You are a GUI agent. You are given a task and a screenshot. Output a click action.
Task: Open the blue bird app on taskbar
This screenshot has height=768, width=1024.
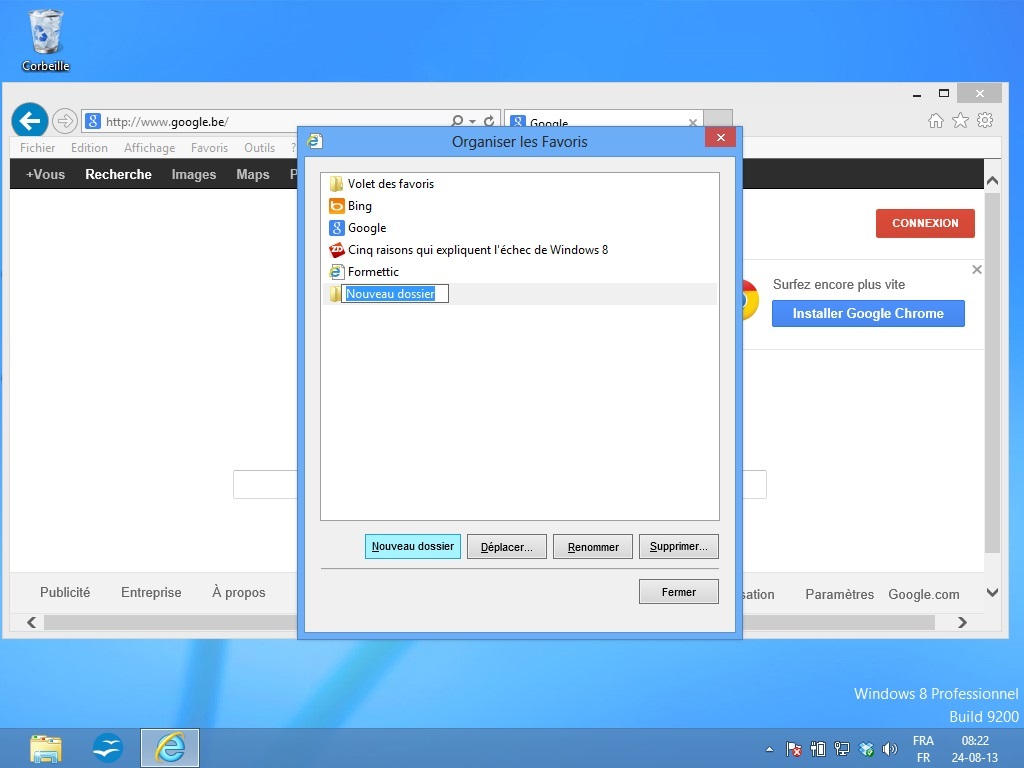click(x=108, y=748)
